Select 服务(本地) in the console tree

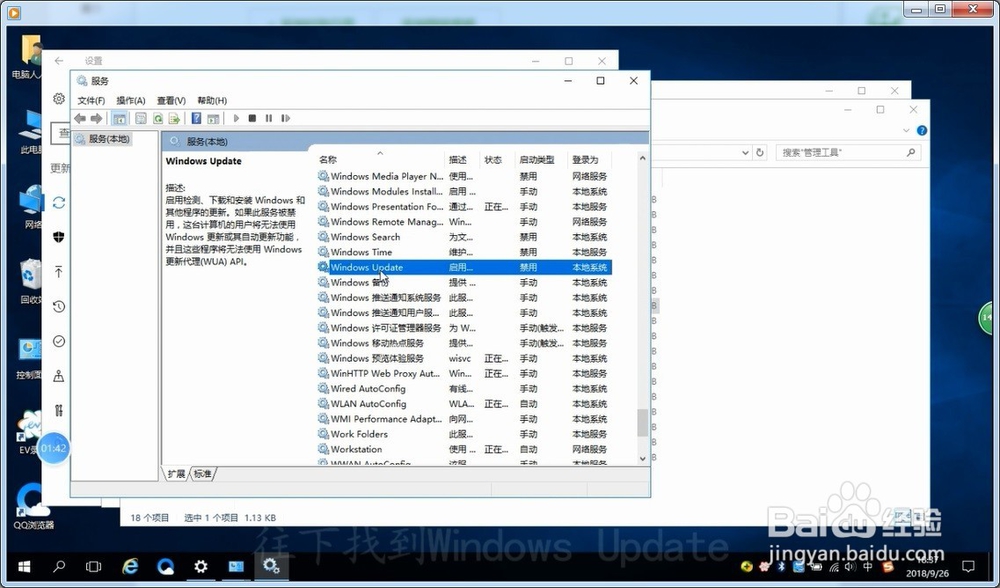point(109,139)
